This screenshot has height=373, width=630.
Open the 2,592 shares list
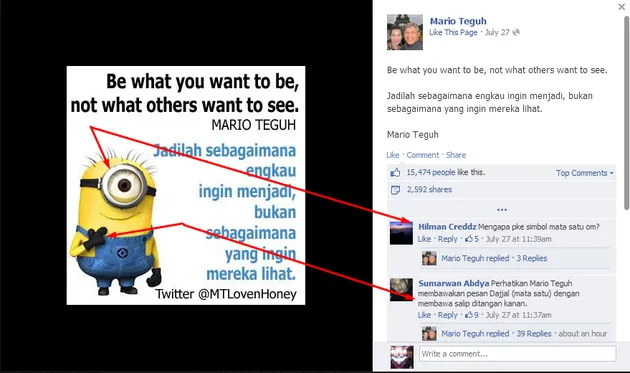(429, 190)
